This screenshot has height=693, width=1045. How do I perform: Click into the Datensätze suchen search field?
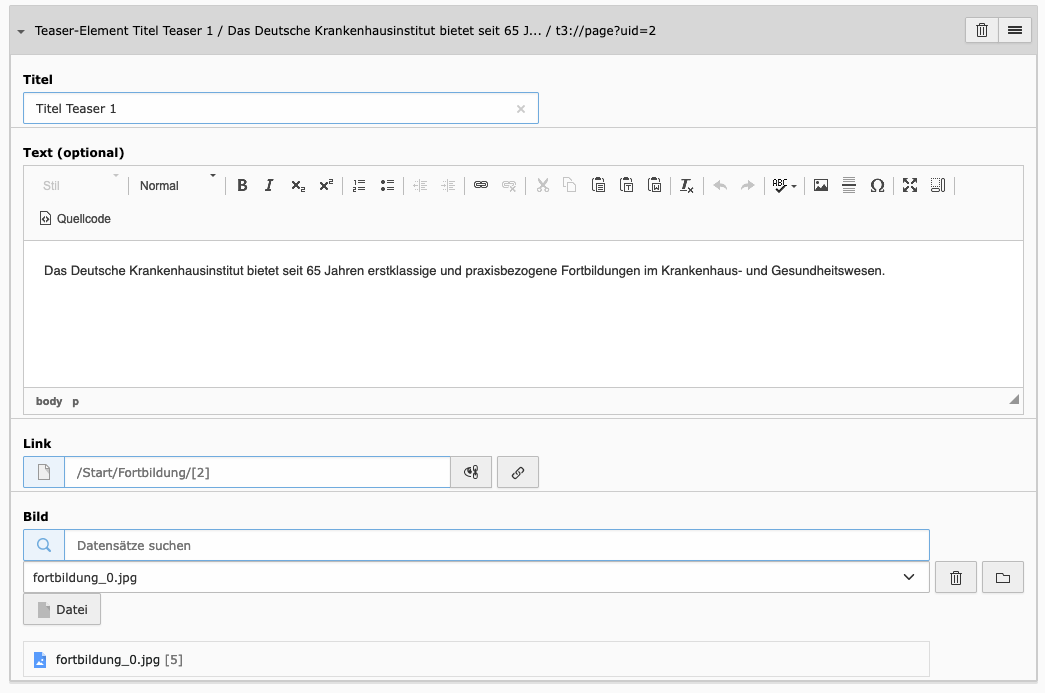(496, 545)
